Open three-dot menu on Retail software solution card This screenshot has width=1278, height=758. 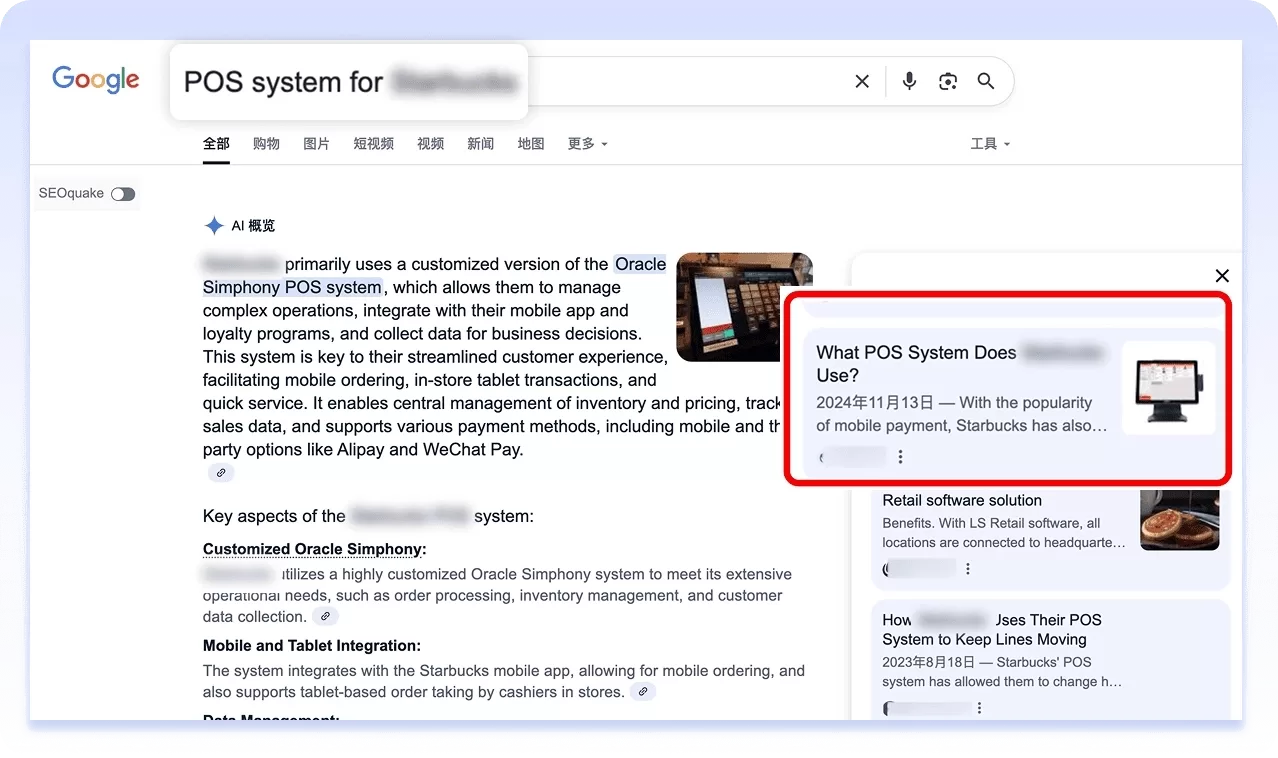[x=967, y=569]
